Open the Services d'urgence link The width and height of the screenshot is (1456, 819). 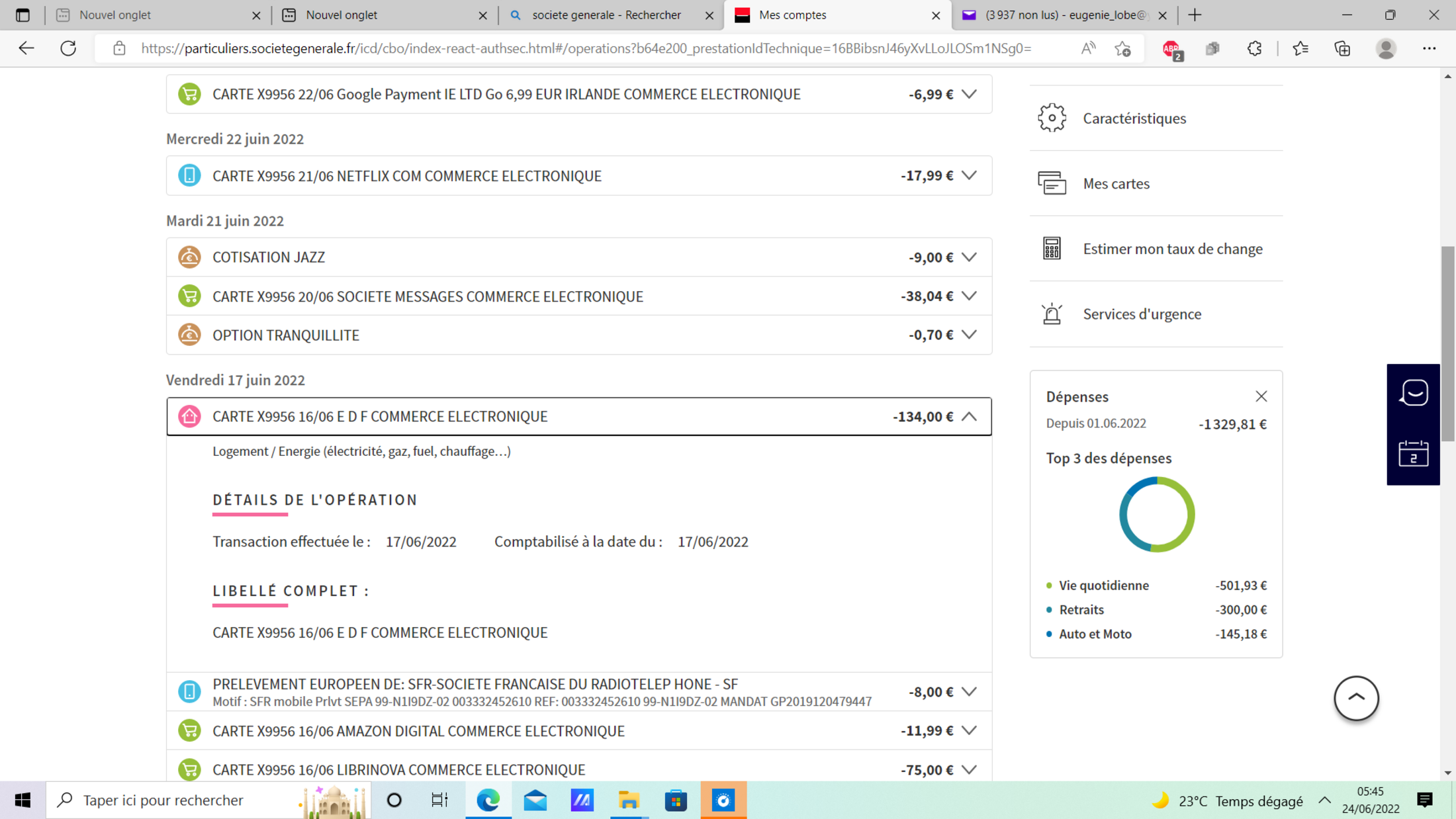click(x=1142, y=314)
